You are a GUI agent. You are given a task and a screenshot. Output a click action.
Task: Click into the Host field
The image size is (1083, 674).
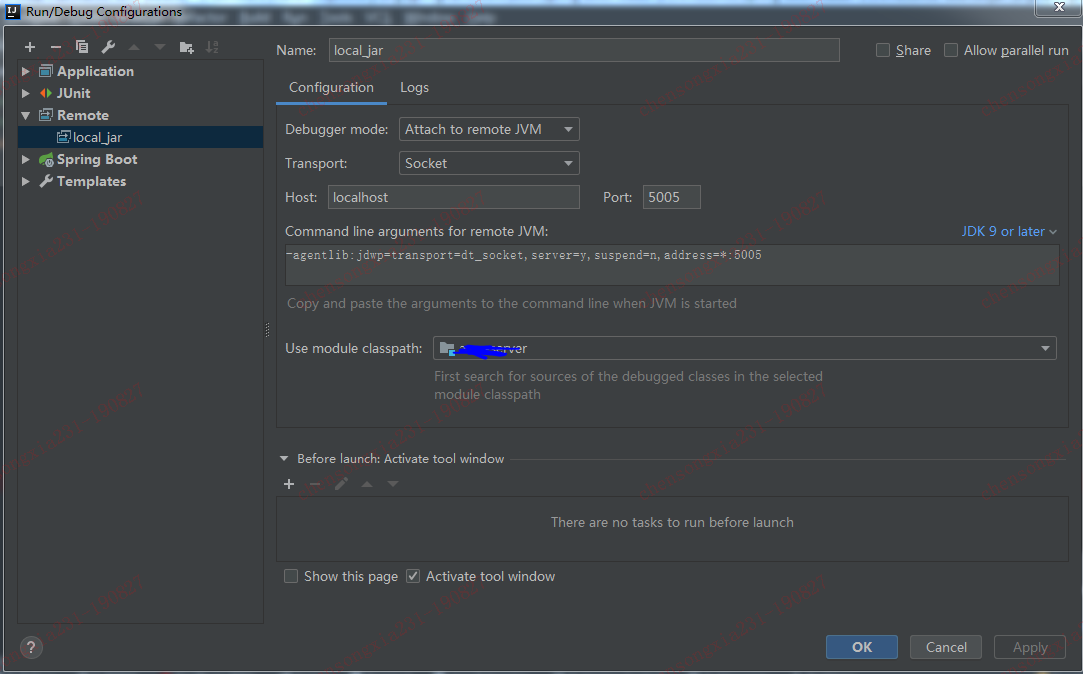tap(454, 197)
